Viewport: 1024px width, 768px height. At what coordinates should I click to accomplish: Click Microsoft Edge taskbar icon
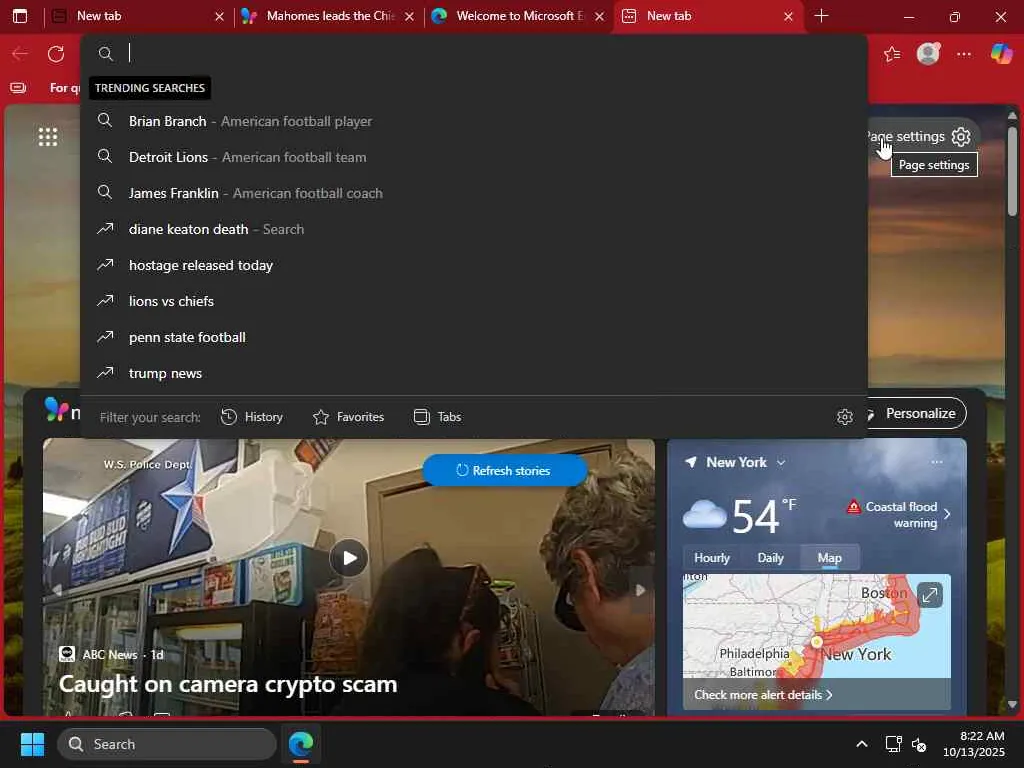coord(301,744)
